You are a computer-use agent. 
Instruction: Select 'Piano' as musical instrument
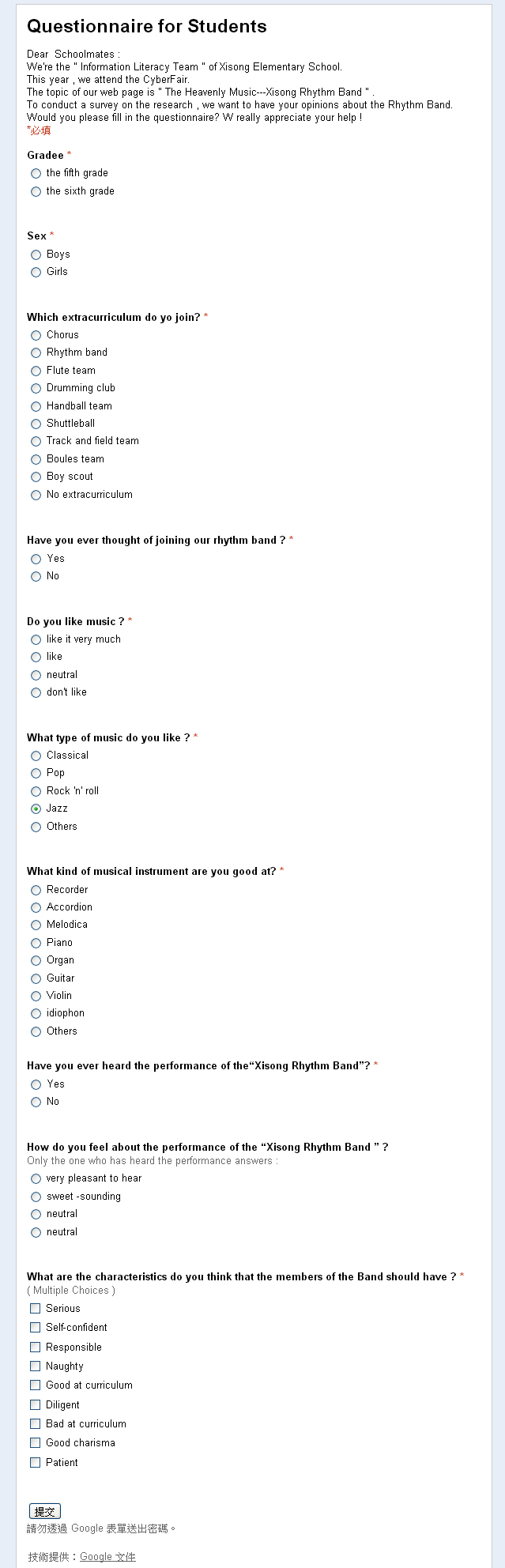coord(36,943)
